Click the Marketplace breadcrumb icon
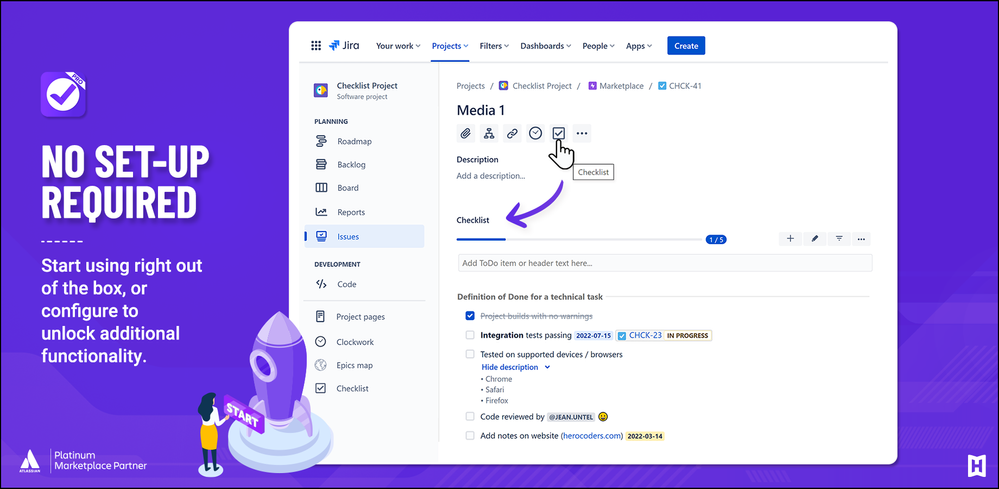999x489 pixels. [593, 86]
